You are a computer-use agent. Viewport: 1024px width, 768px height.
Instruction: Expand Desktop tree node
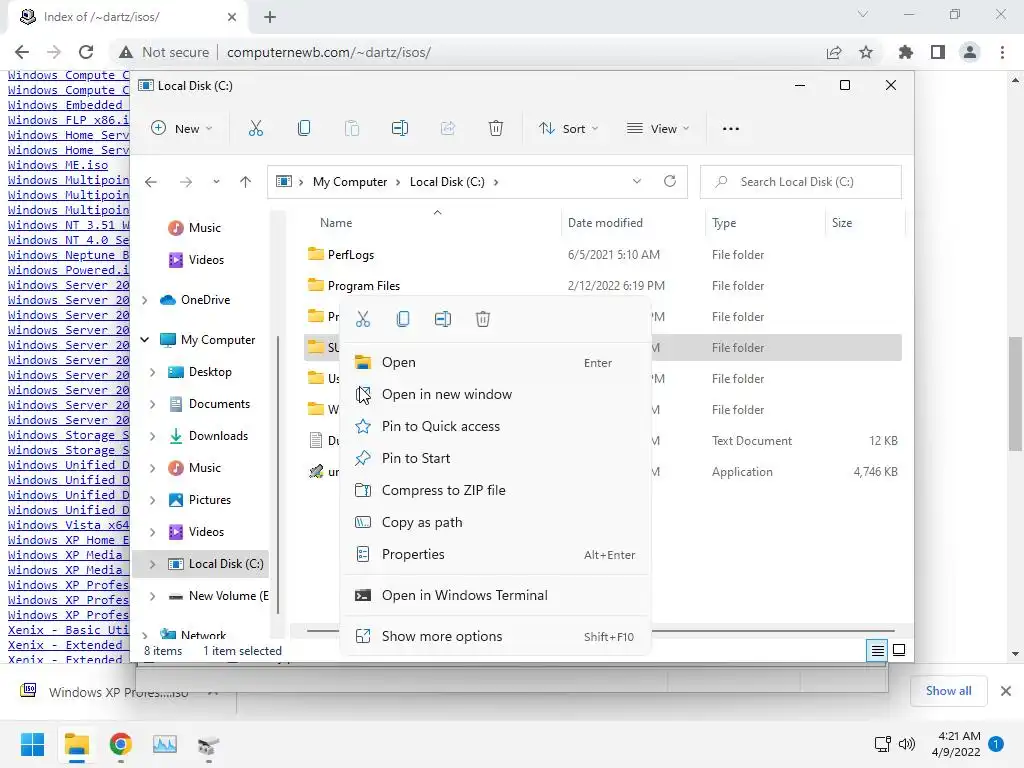pyautogui.click(x=152, y=372)
